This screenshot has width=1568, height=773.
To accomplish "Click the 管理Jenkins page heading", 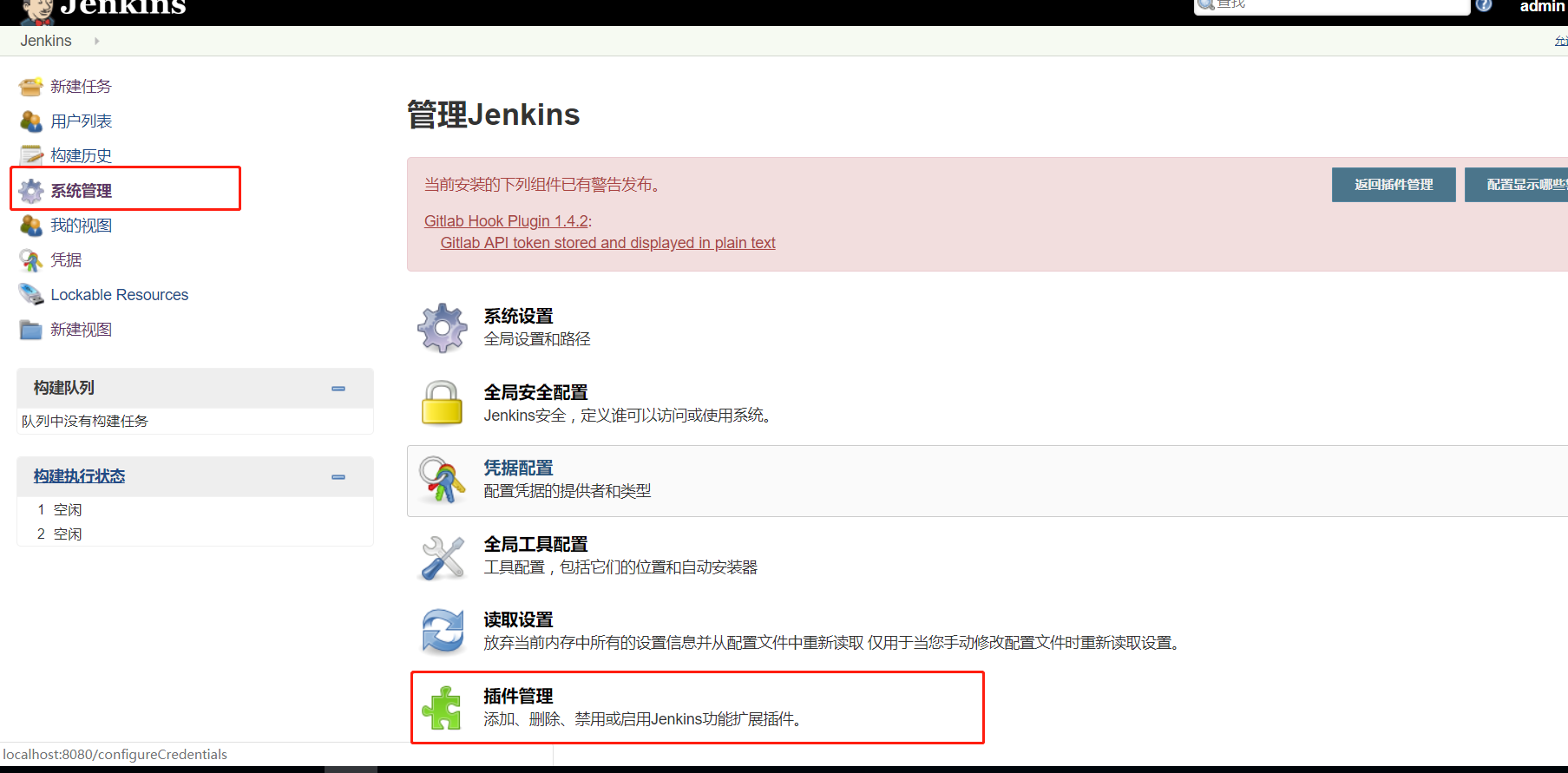I will click(493, 115).
